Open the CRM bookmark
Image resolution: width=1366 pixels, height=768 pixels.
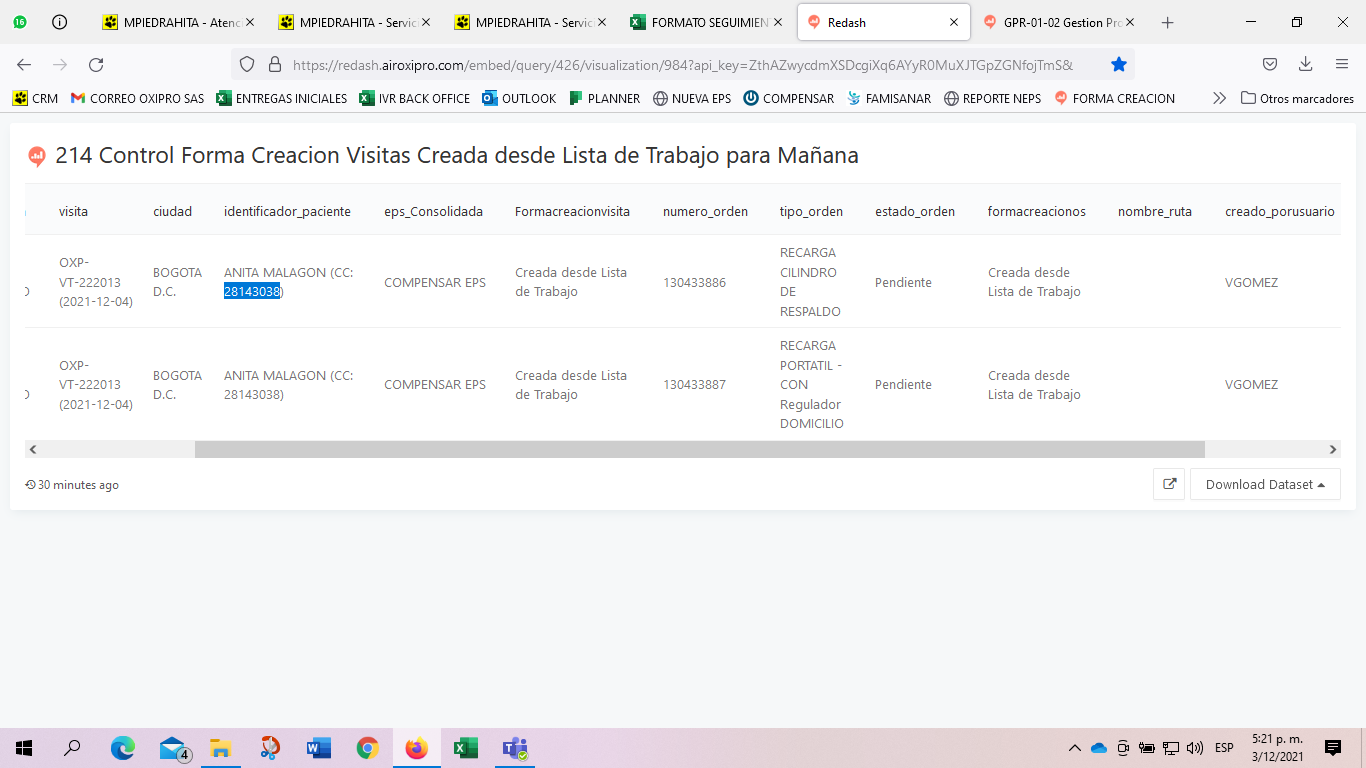[x=36, y=98]
